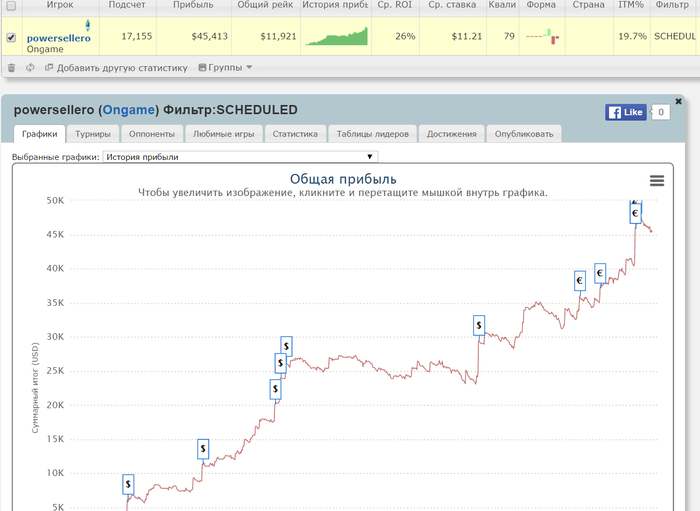Select the Статистика tab
The height and width of the screenshot is (511, 700).
point(295,134)
